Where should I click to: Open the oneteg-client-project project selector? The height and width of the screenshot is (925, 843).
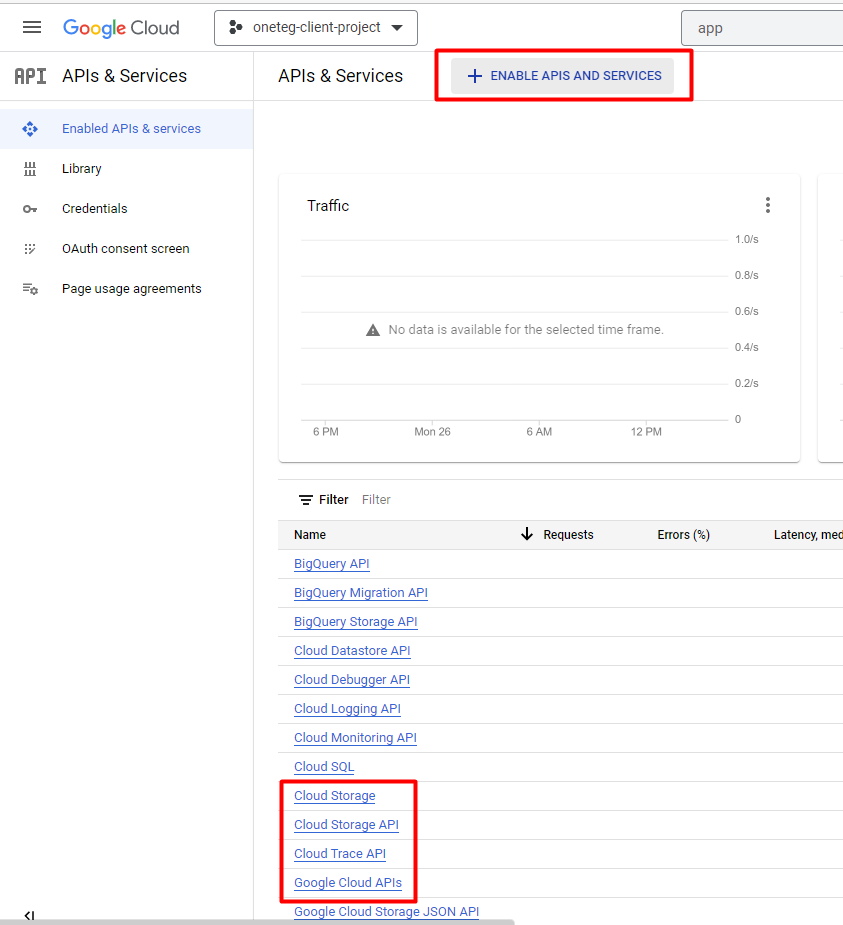coord(316,28)
